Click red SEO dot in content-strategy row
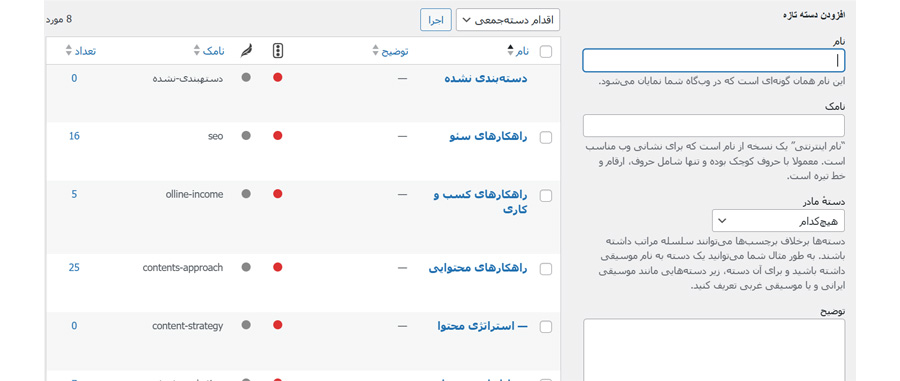 tap(278, 325)
